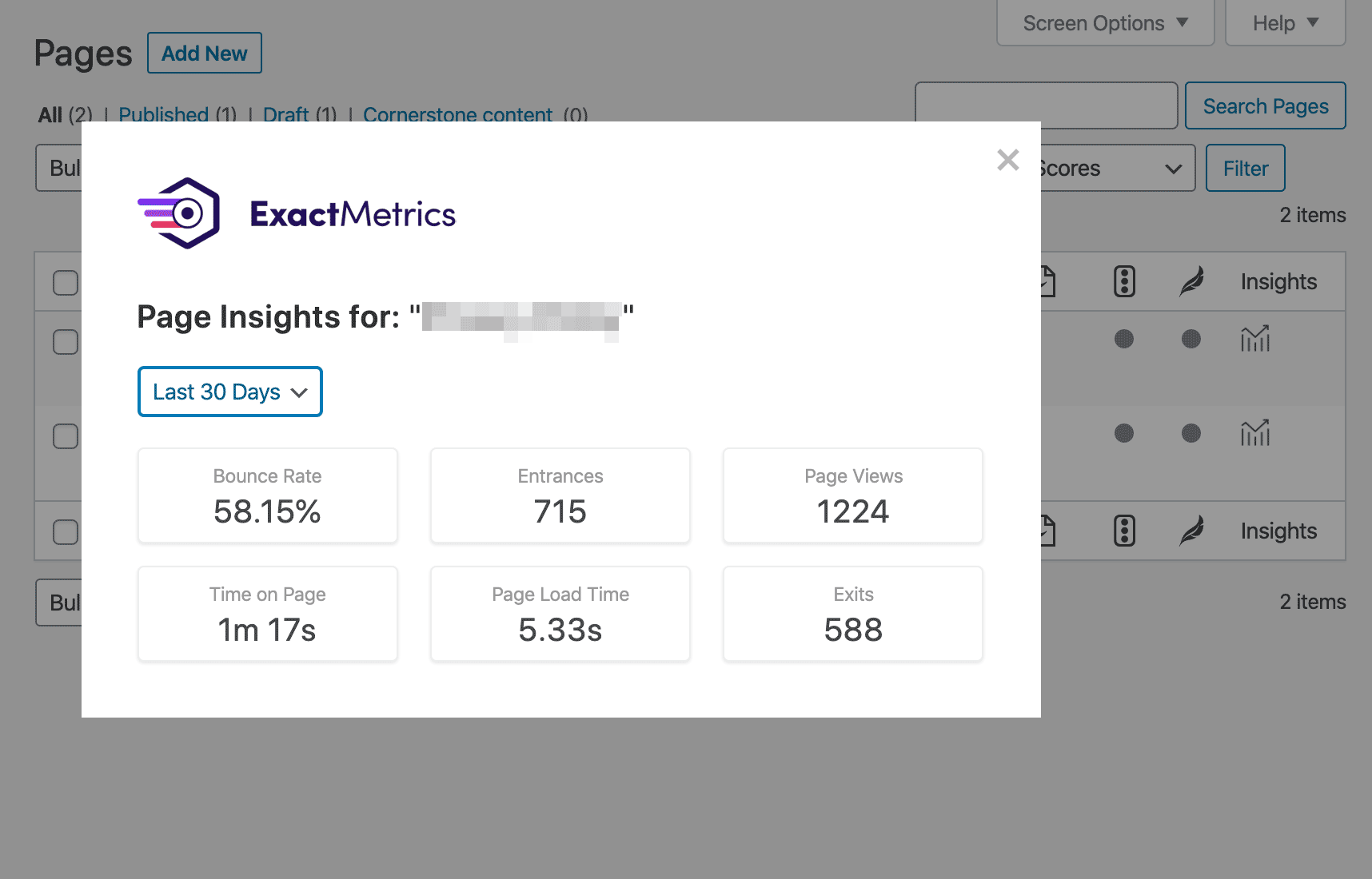Open the SEO Scores filter dropdown
The height and width of the screenshot is (879, 1372).
[1118, 168]
